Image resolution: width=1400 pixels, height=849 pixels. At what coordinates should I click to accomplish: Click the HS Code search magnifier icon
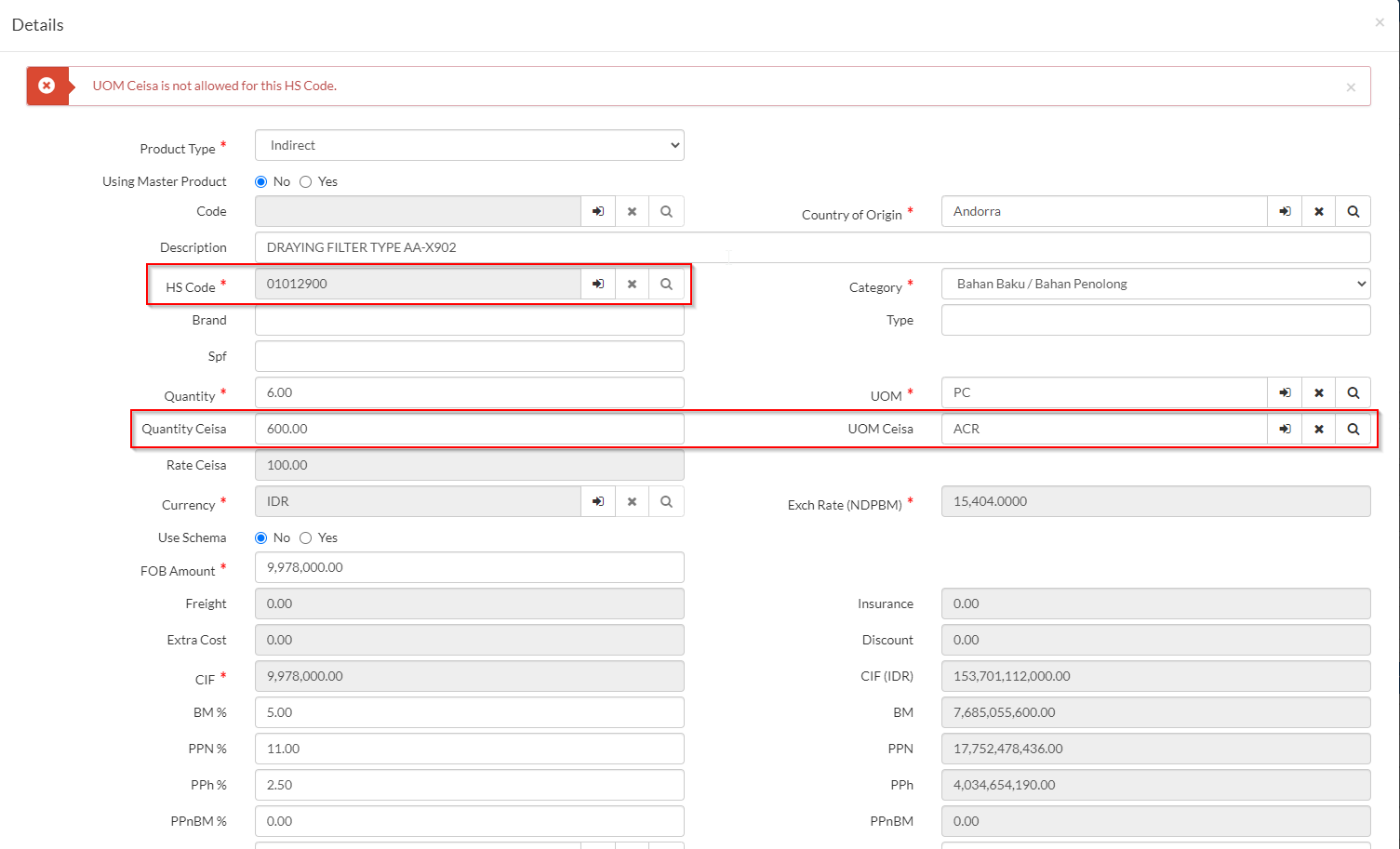[x=666, y=284]
